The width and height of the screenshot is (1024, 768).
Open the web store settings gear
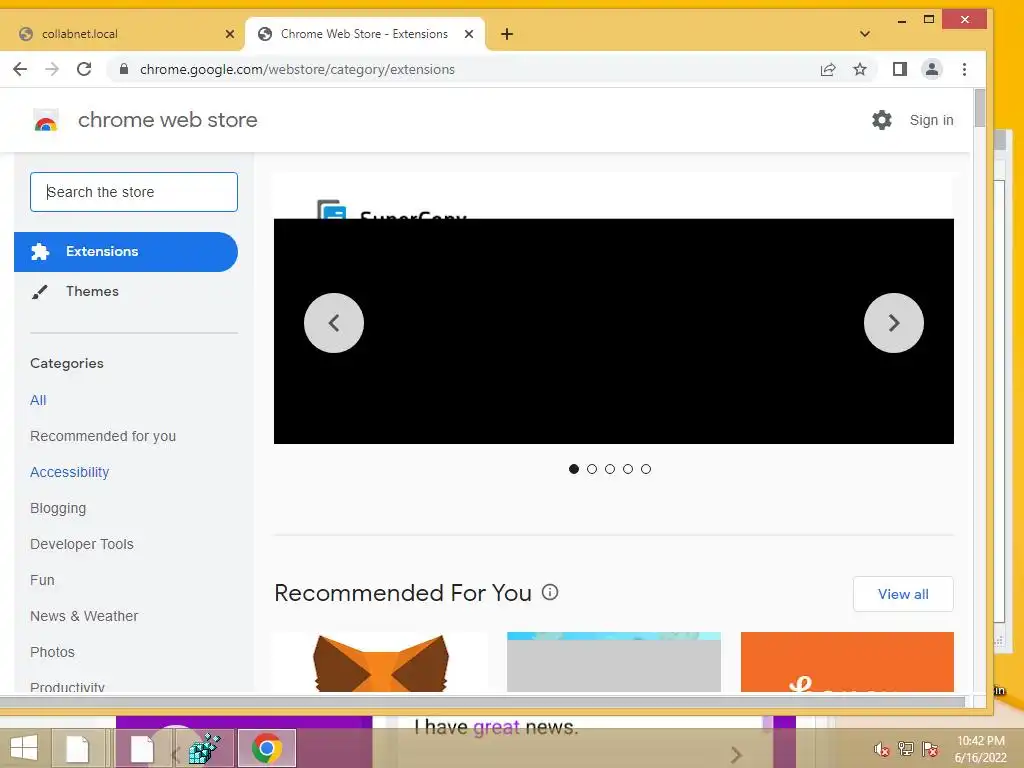(x=882, y=120)
